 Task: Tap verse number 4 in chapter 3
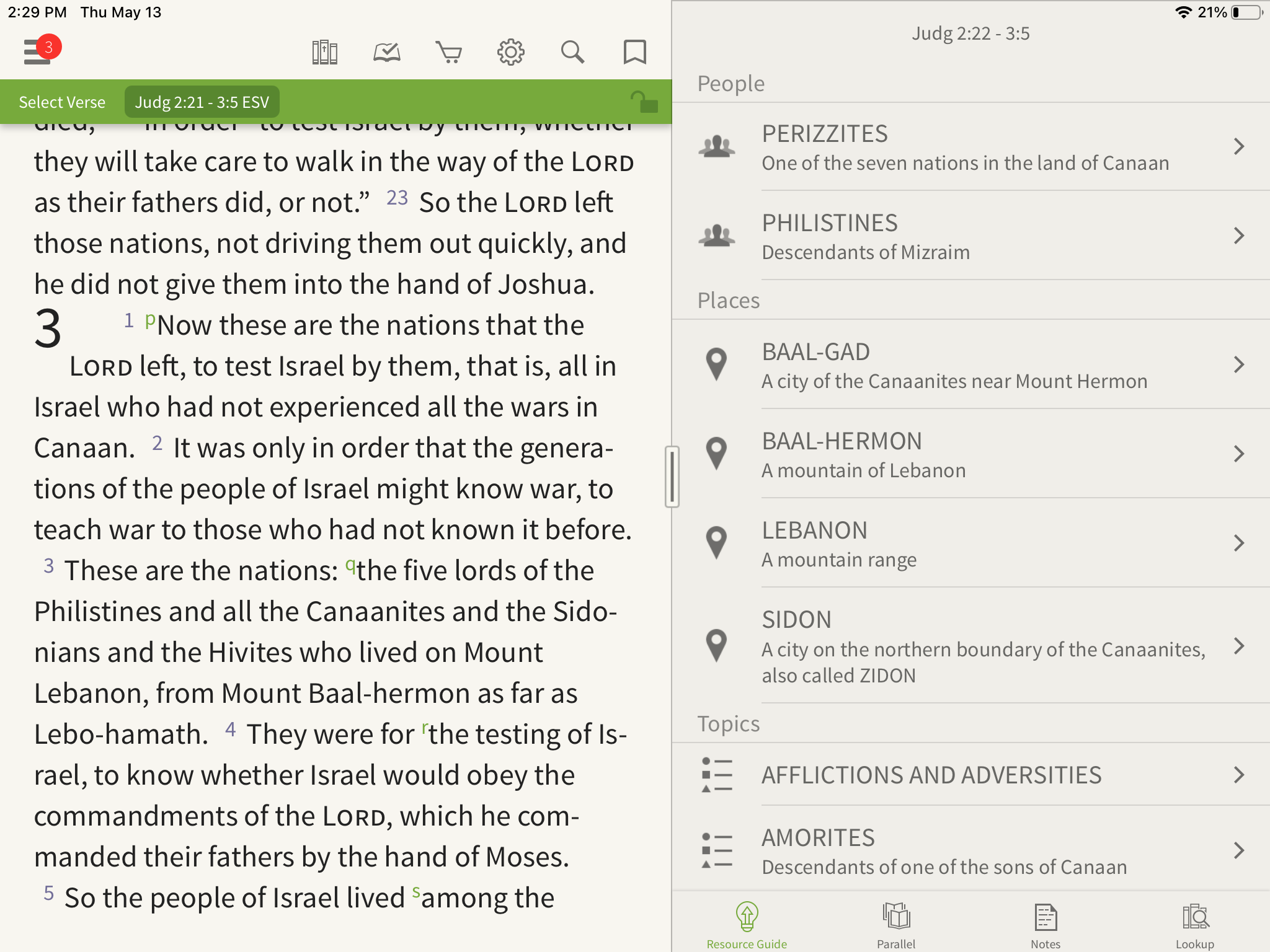[230, 729]
